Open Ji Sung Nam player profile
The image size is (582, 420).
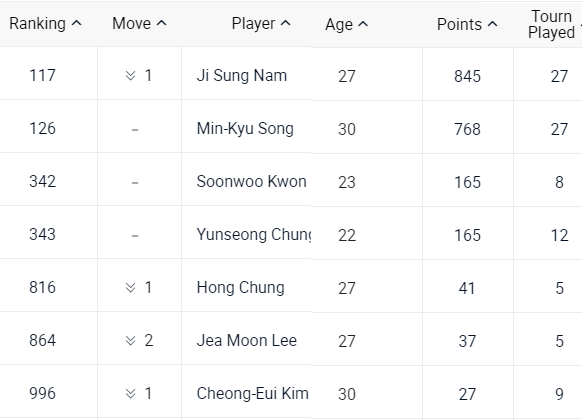pyautogui.click(x=242, y=76)
